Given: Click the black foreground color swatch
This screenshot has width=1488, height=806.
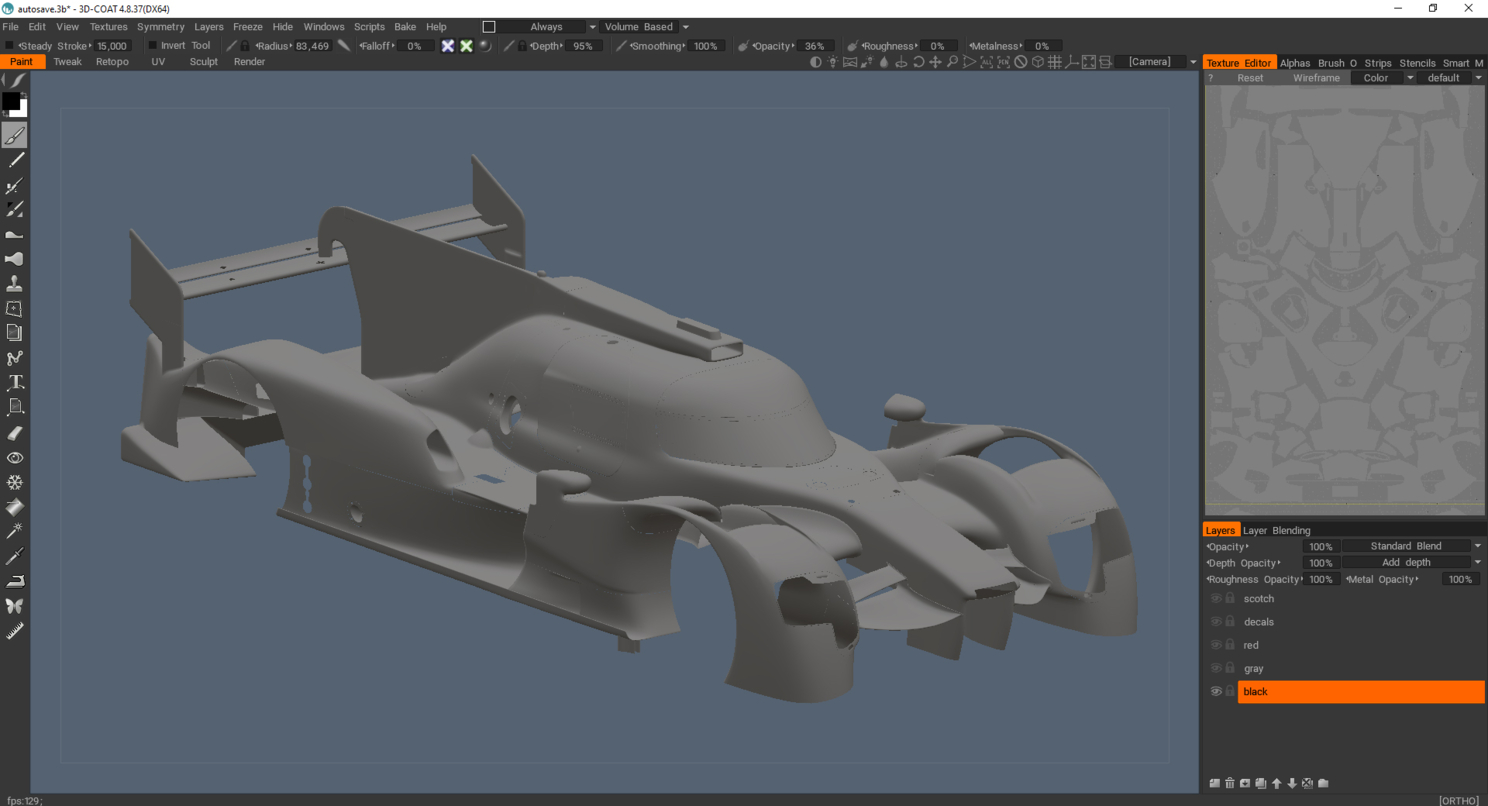Looking at the screenshot, I should coord(10,101).
